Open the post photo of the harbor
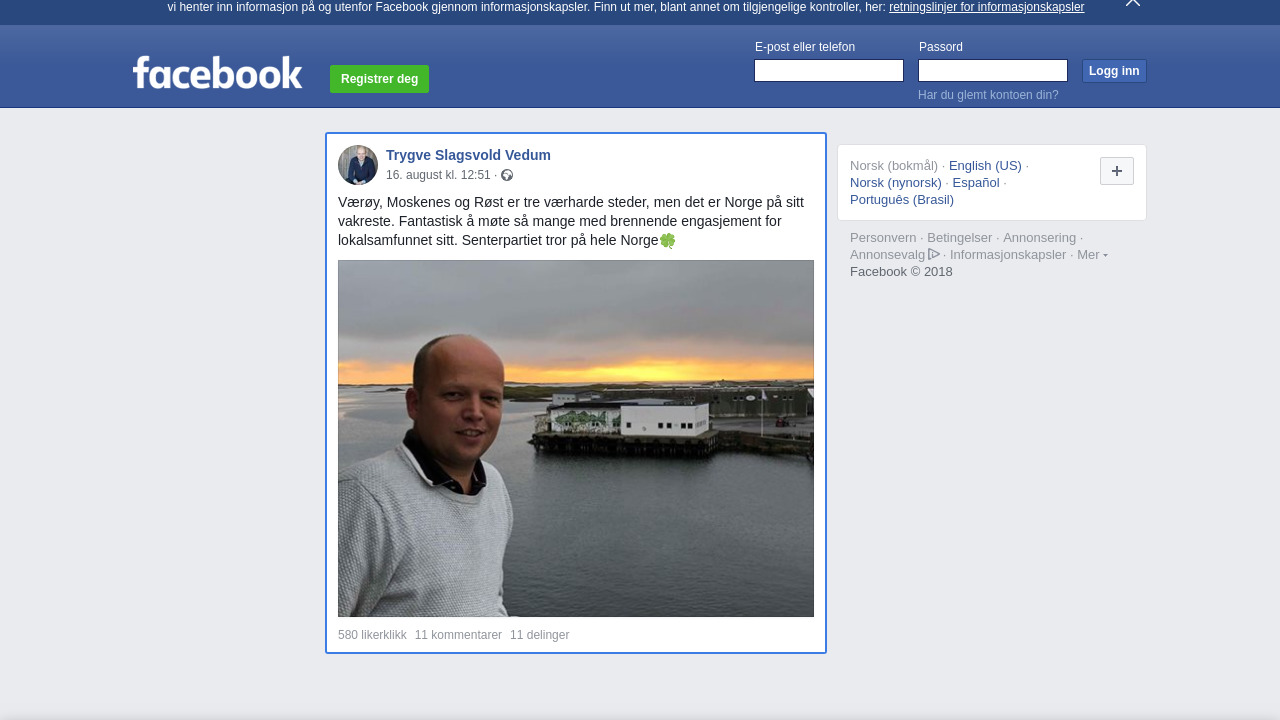1280x720 pixels. pos(576,438)
